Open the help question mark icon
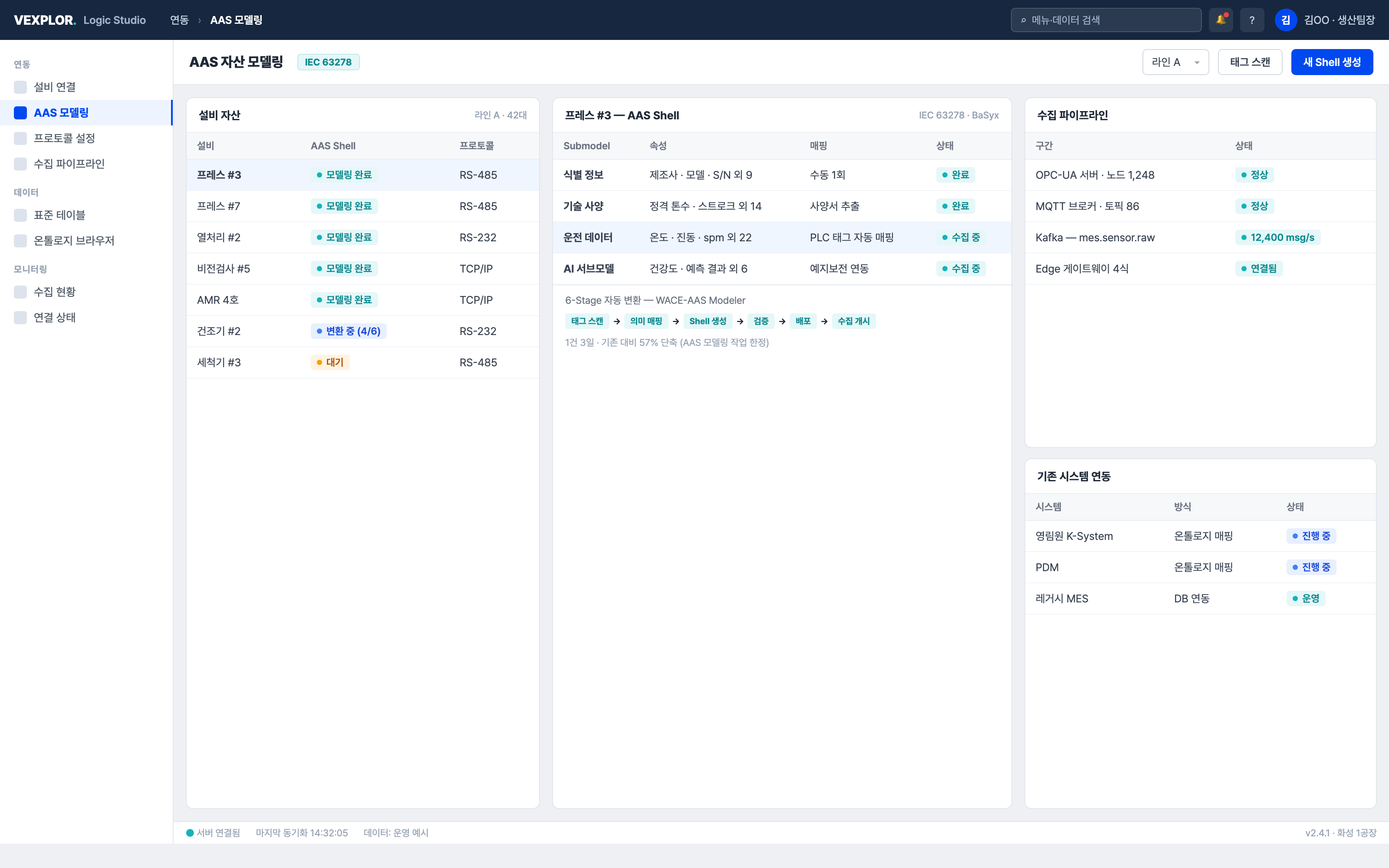The height and width of the screenshot is (868, 1389). 1252,20
